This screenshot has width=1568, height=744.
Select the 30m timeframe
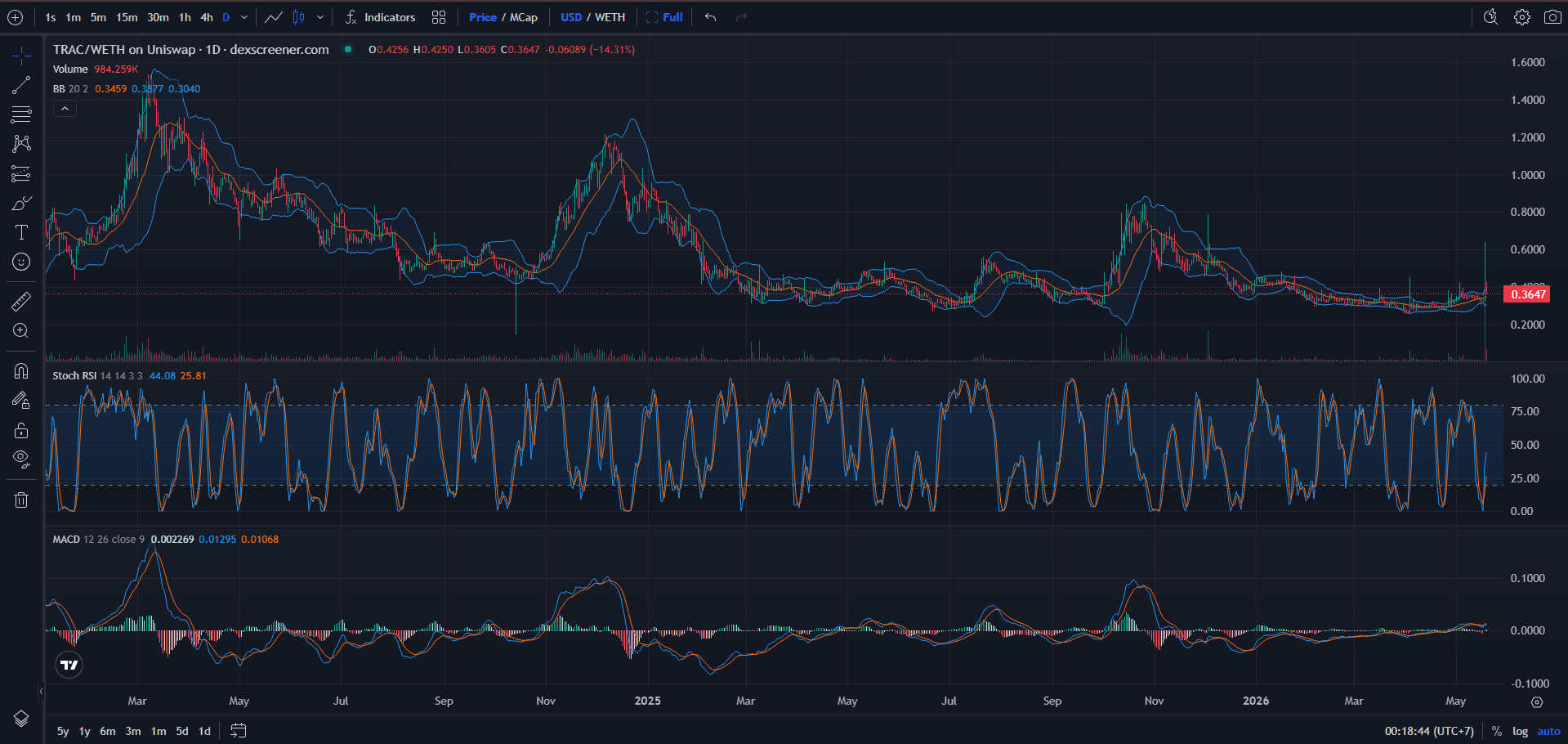pos(158,17)
